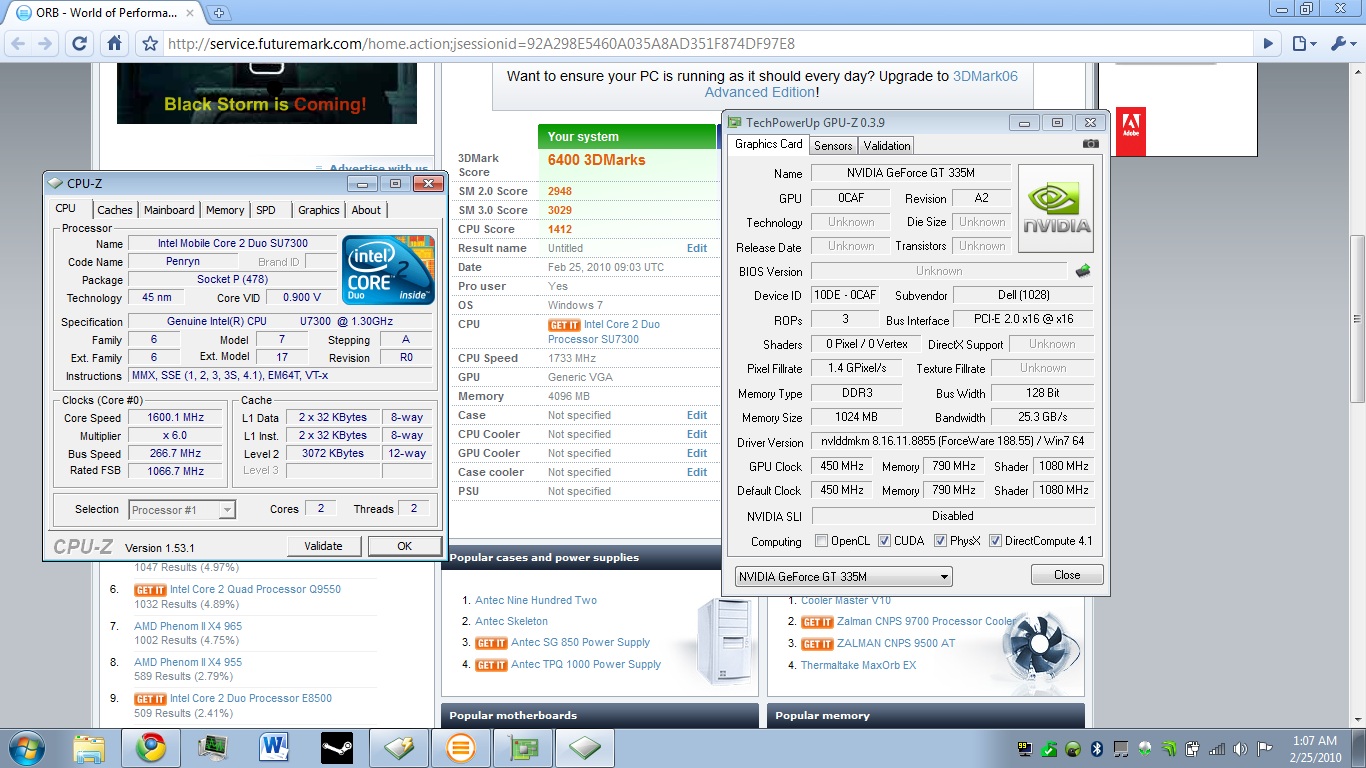
Task: Click the Adobe advertisement logo
Action: point(1131,132)
